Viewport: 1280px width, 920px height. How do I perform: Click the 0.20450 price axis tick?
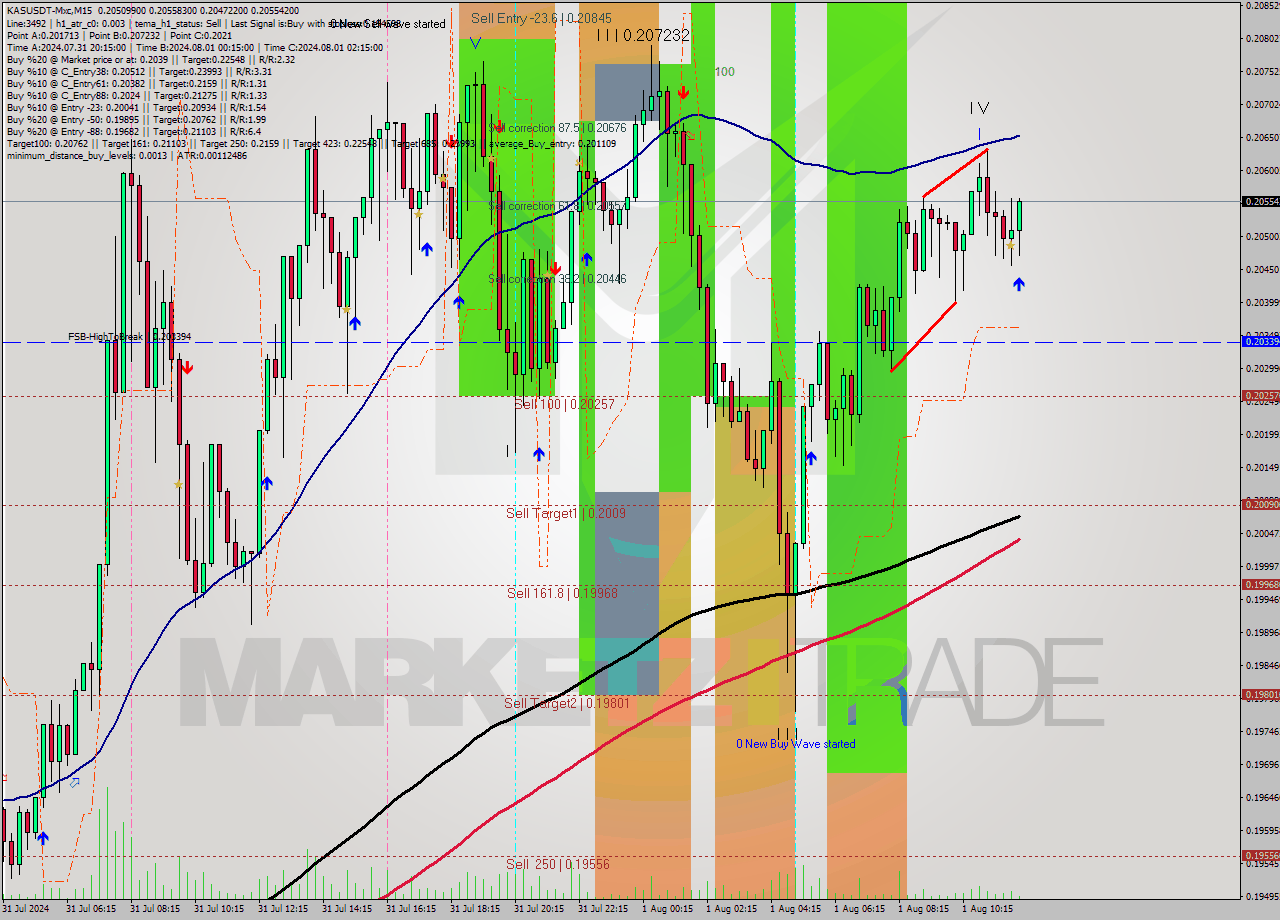pos(1260,269)
